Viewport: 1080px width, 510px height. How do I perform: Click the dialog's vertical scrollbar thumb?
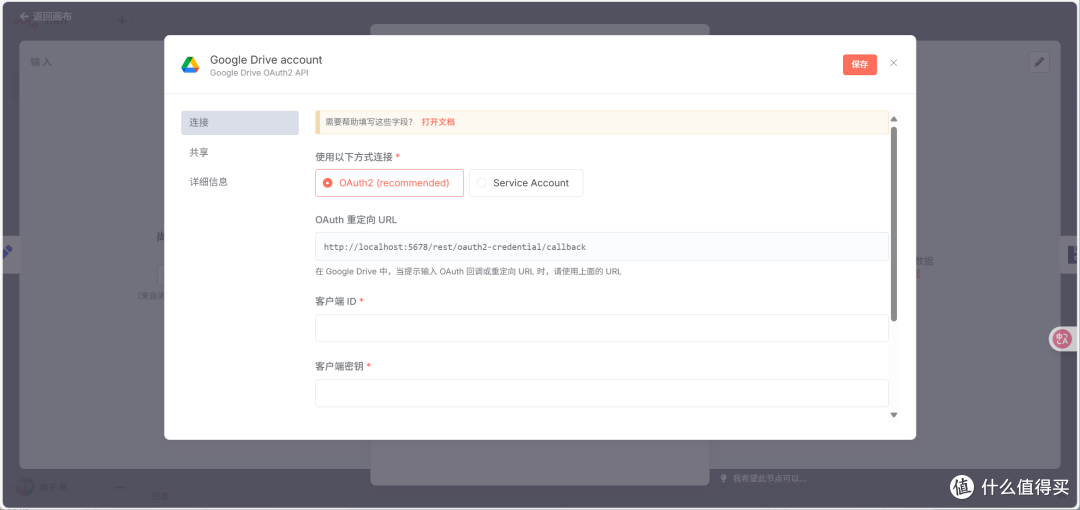tap(894, 224)
